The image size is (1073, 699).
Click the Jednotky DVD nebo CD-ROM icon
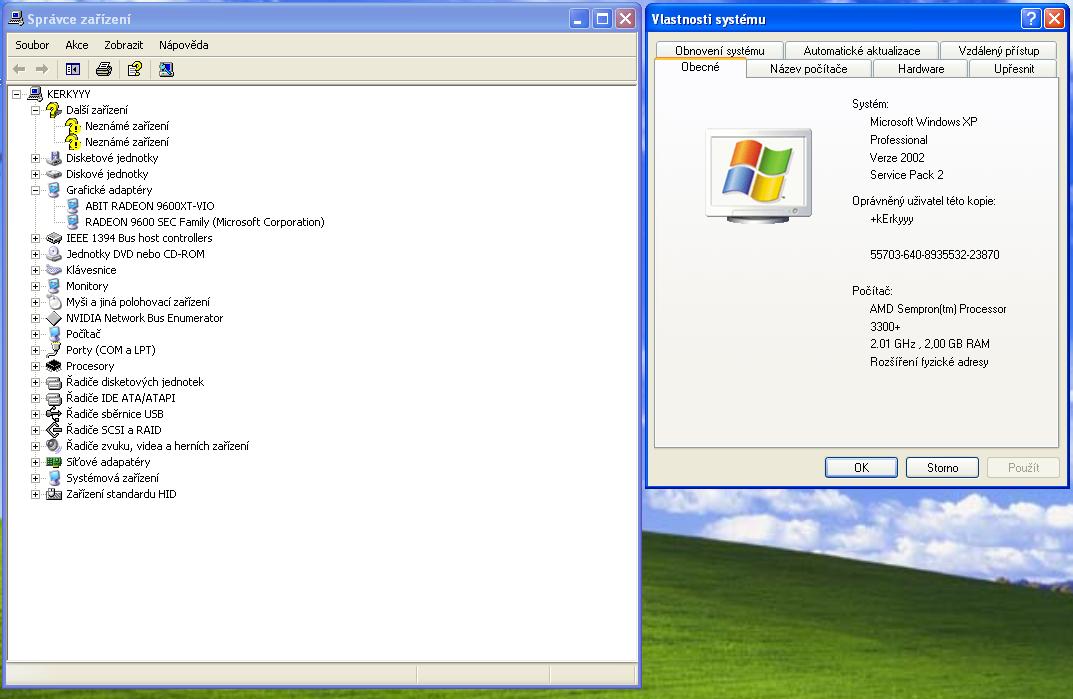coord(53,254)
